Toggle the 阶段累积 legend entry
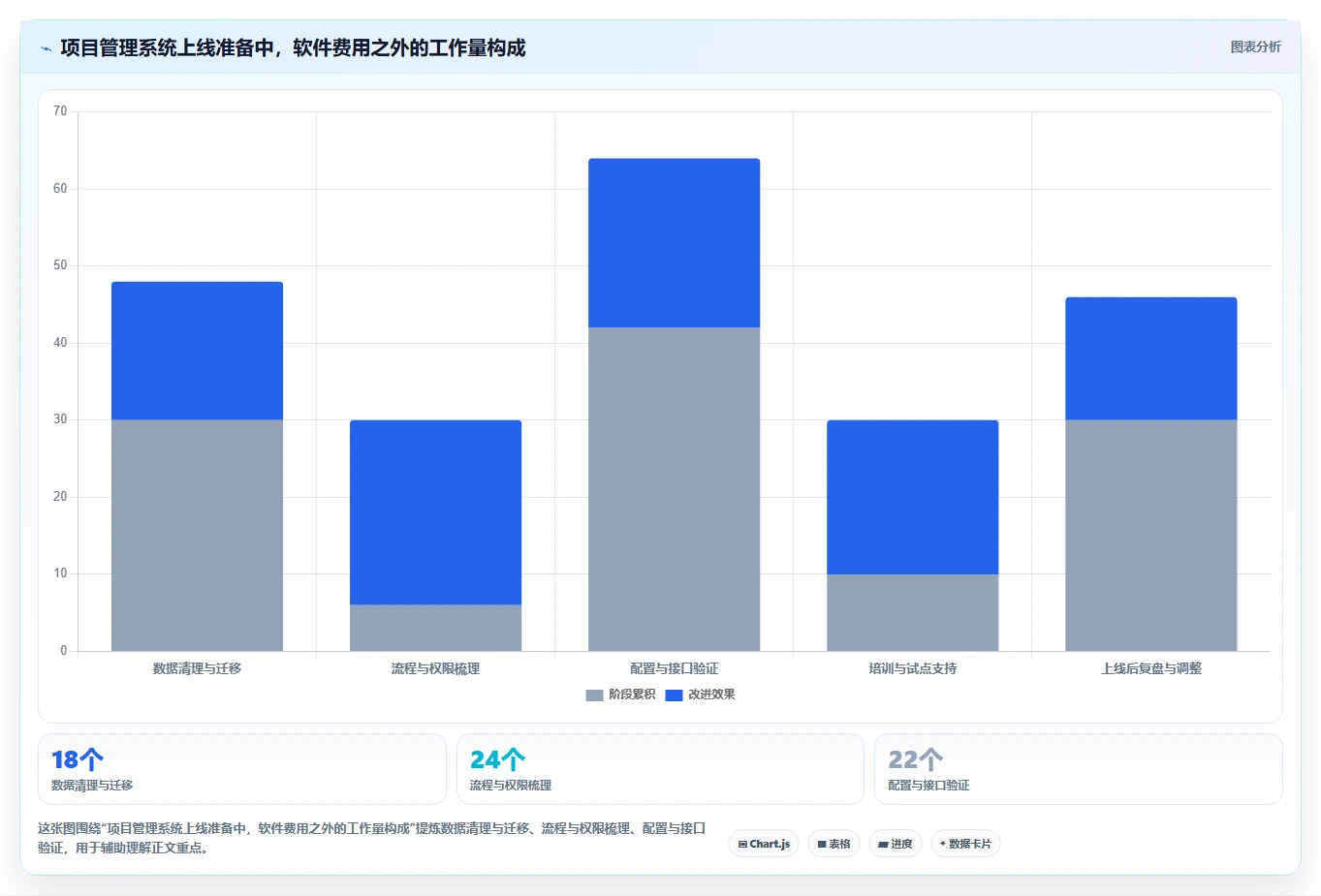1321x896 pixels. pyautogui.click(x=620, y=695)
